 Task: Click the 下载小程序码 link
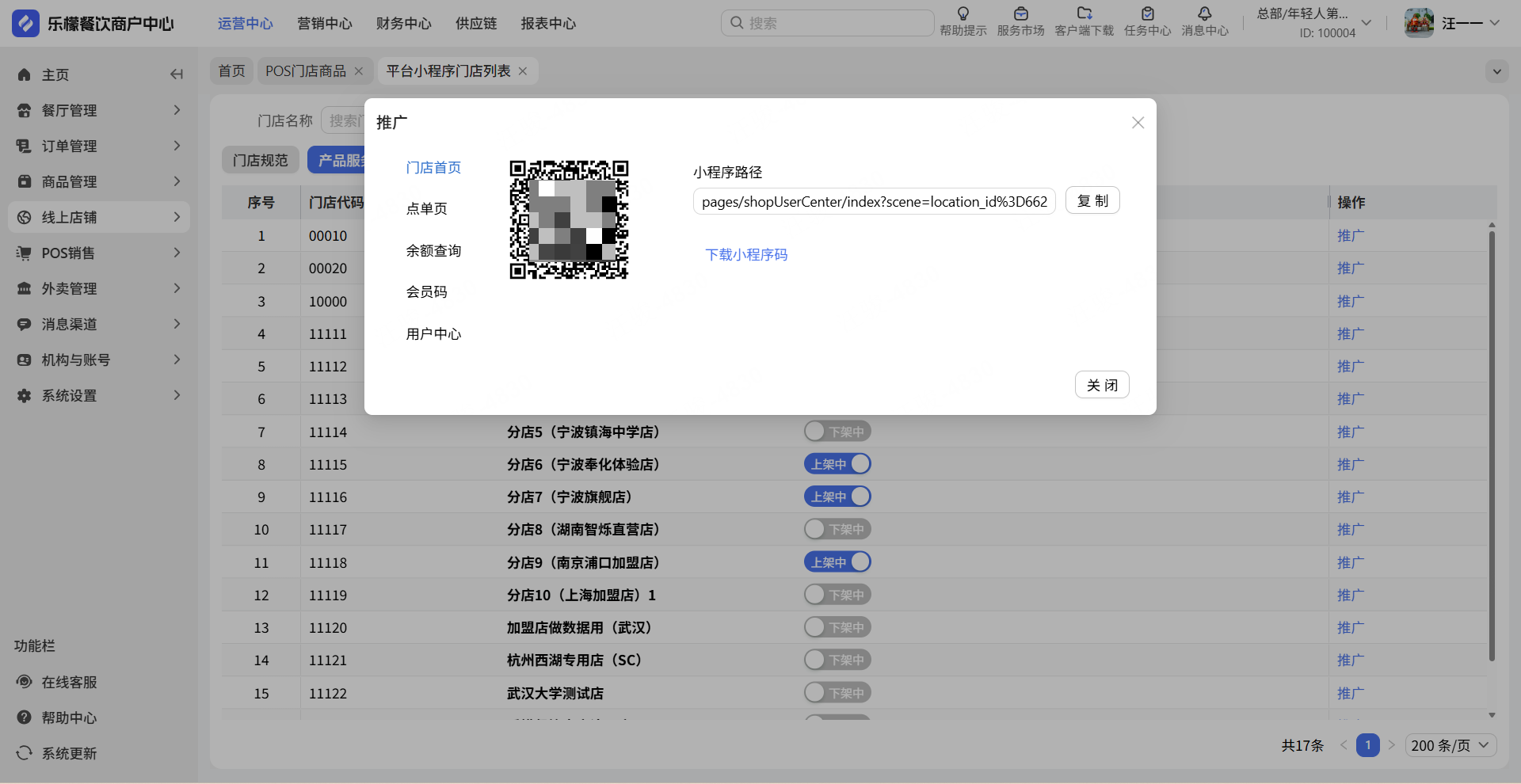[x=746, y=255]
